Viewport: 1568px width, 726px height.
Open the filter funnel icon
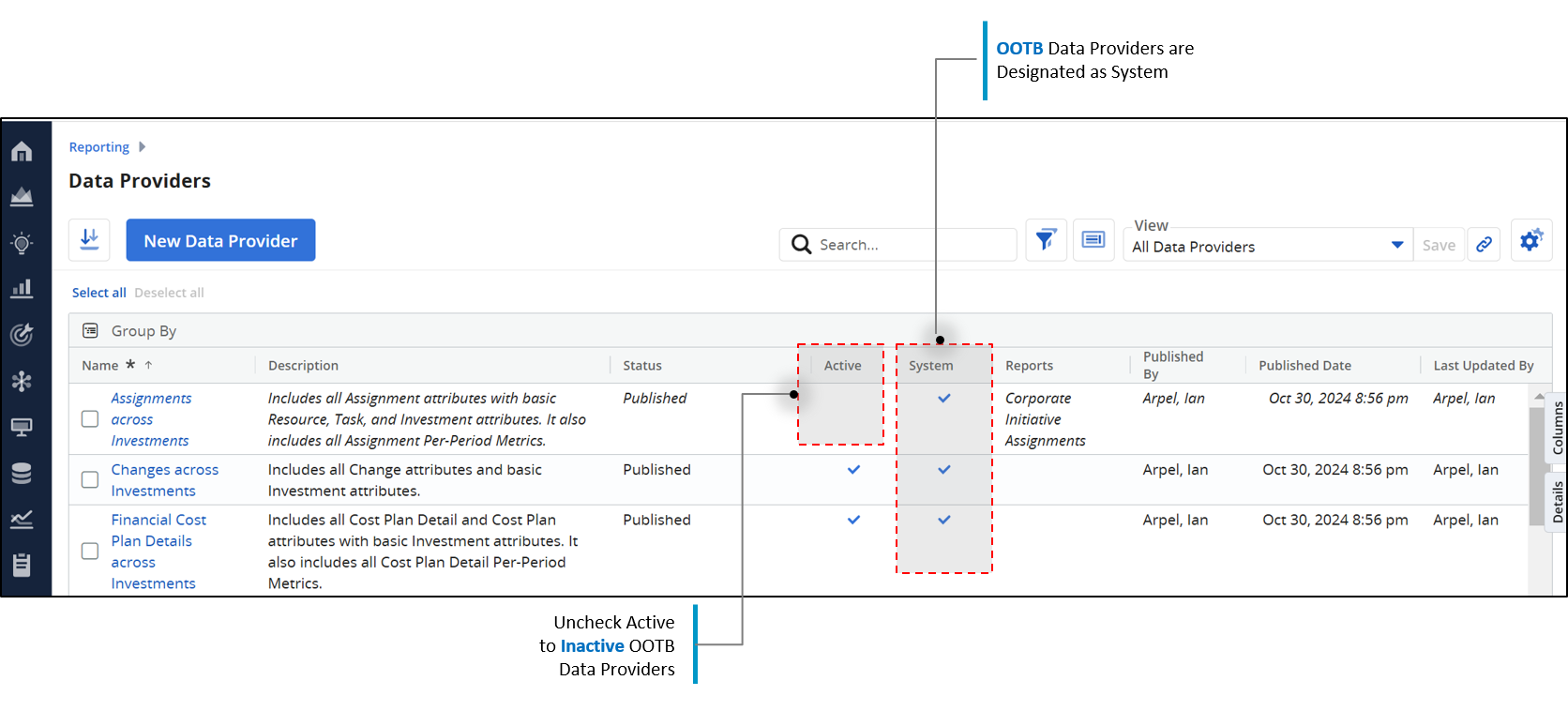pos(1046,240)
